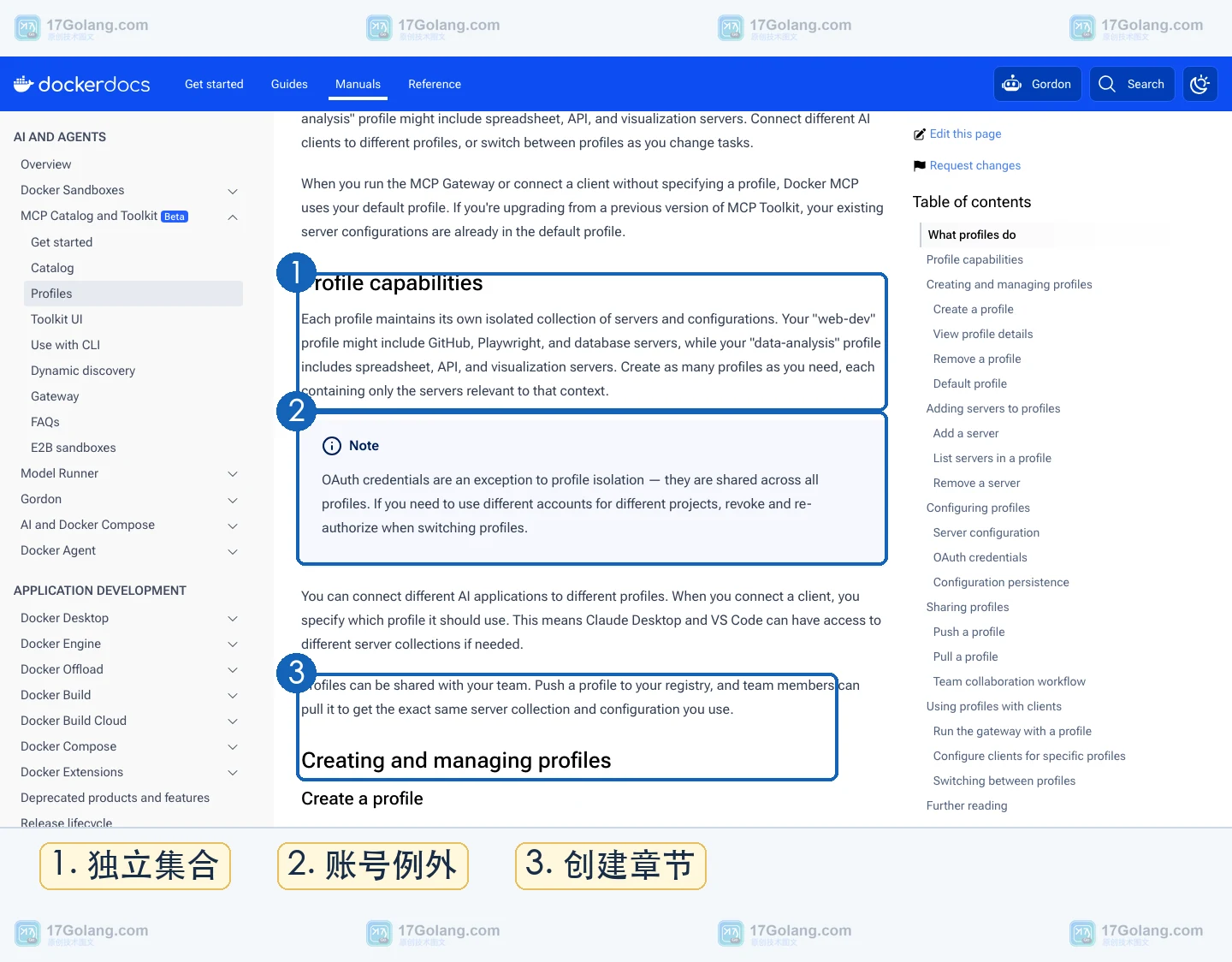Jump to Create a profile in contents

coord(973,309)
